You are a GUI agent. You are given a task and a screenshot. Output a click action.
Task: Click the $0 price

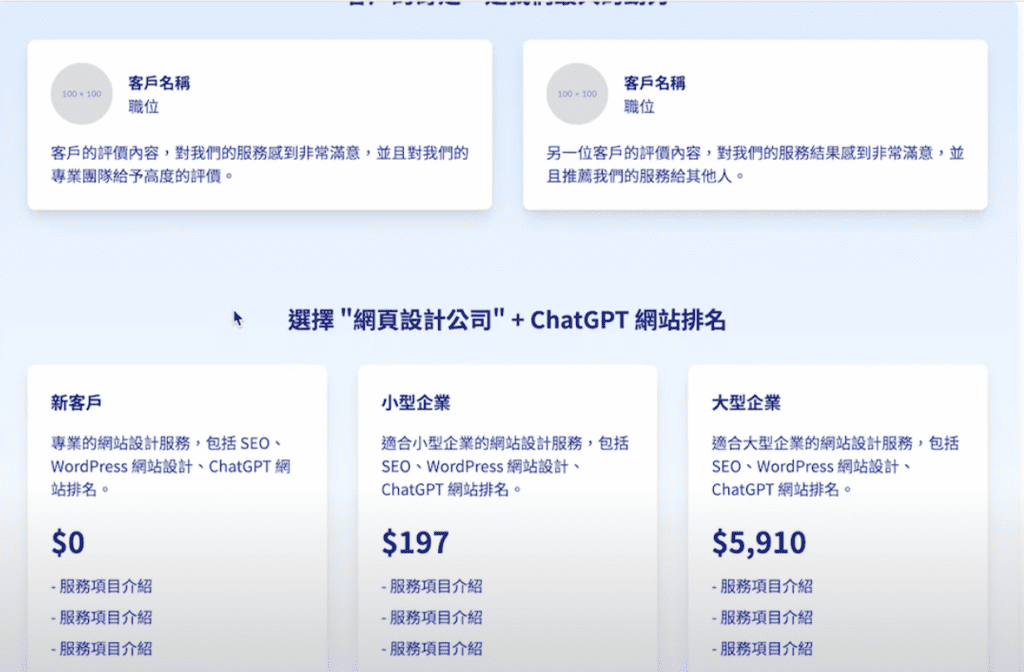point(68,543)
